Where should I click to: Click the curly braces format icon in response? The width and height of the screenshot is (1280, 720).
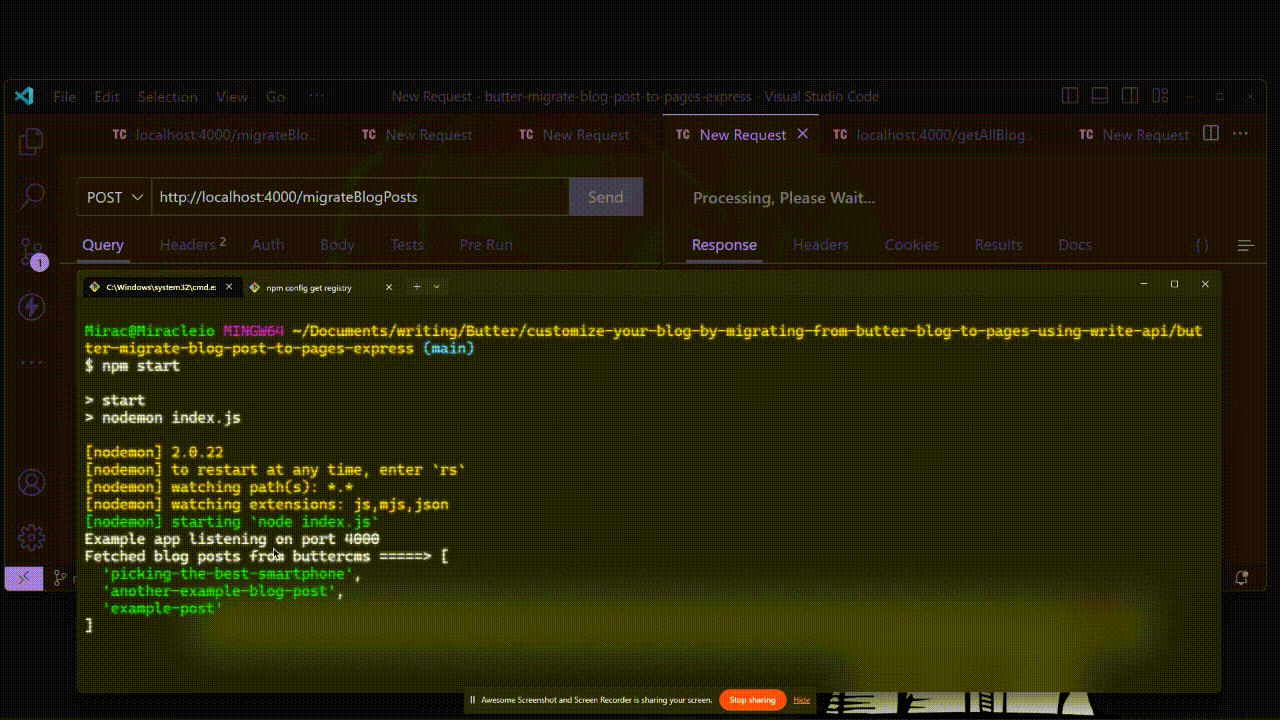pos(1202,245)
